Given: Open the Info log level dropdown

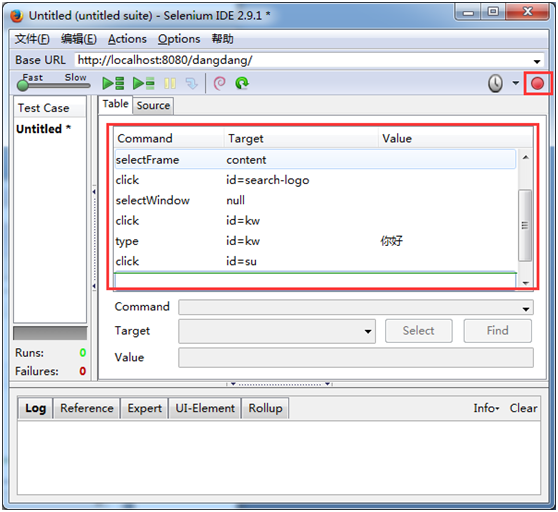Looking at the screenshot, I should coord(486,408).
